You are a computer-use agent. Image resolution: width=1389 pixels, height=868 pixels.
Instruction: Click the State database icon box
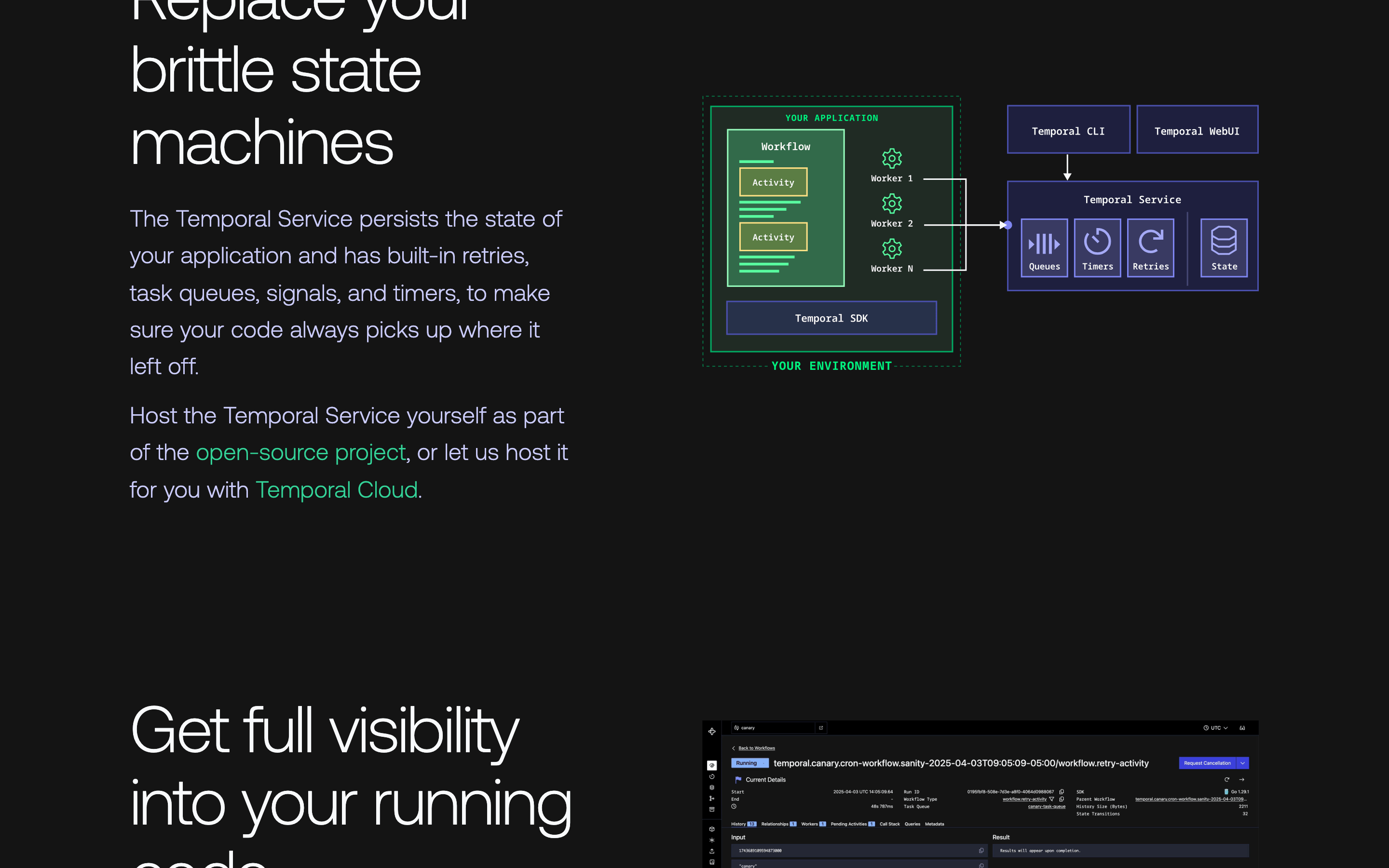tap(1224, 248)
